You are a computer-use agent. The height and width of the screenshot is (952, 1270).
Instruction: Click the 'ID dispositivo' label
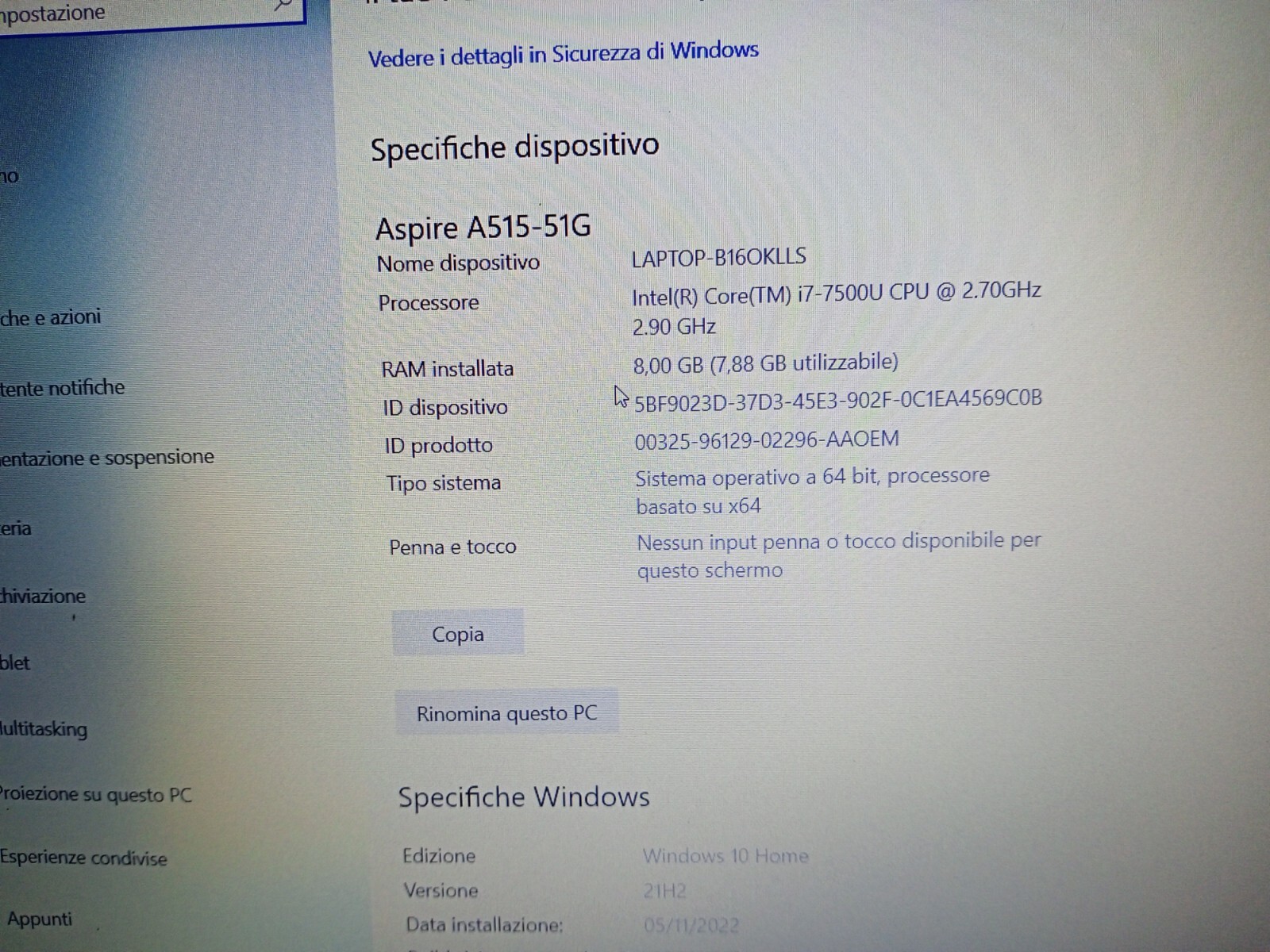coord(445,408)
